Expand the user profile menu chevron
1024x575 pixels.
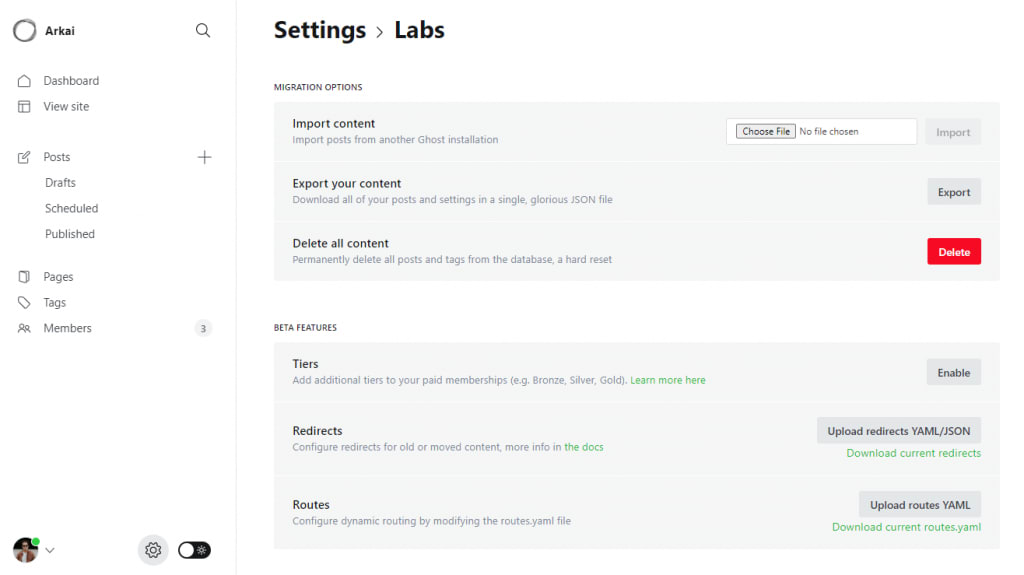tap(50, 550)
